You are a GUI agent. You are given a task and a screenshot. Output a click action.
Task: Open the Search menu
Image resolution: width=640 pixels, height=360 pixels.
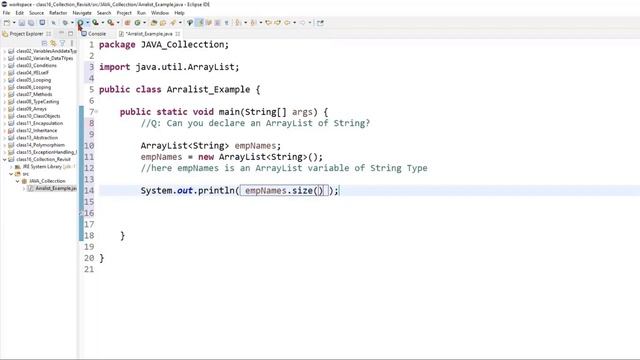point(104,13)
